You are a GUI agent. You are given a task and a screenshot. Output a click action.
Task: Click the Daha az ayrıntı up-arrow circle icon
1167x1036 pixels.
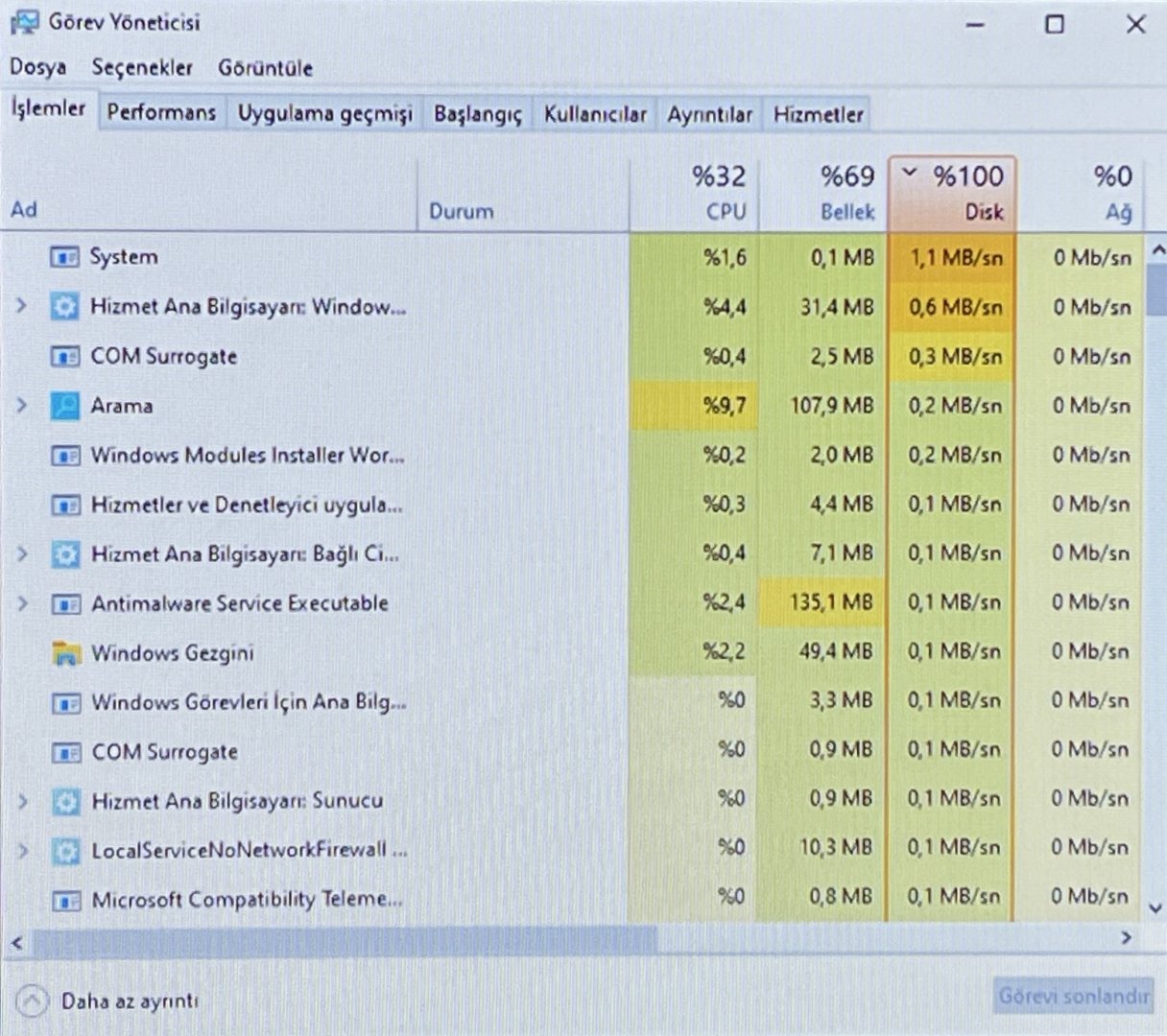(32, 1001)
